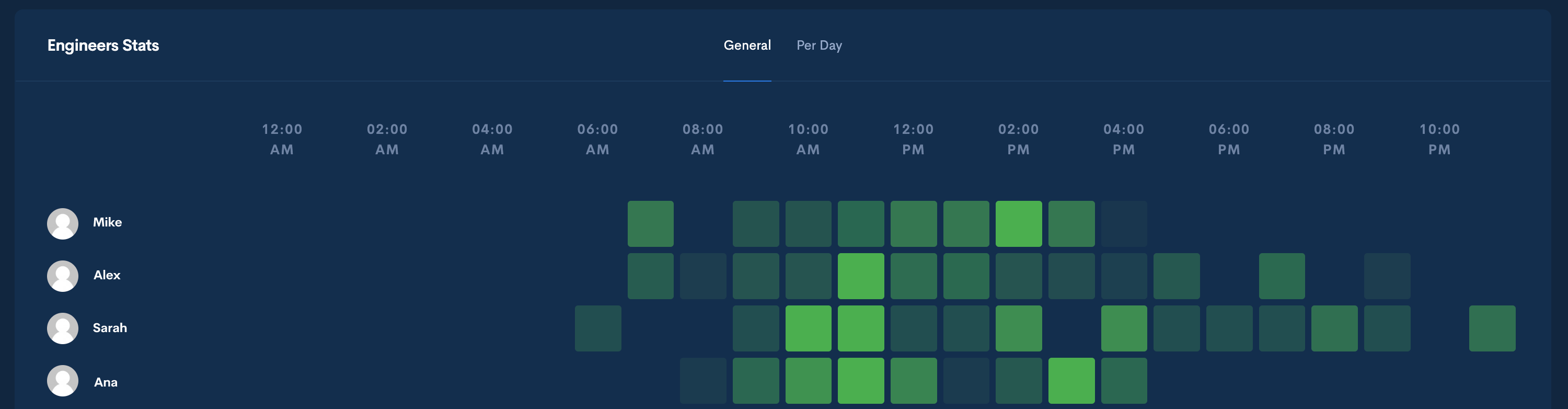Select Alex's 1 PM heatmap cell
Image resolution: width=1568 pixels, height=409 pixels.
966,276
